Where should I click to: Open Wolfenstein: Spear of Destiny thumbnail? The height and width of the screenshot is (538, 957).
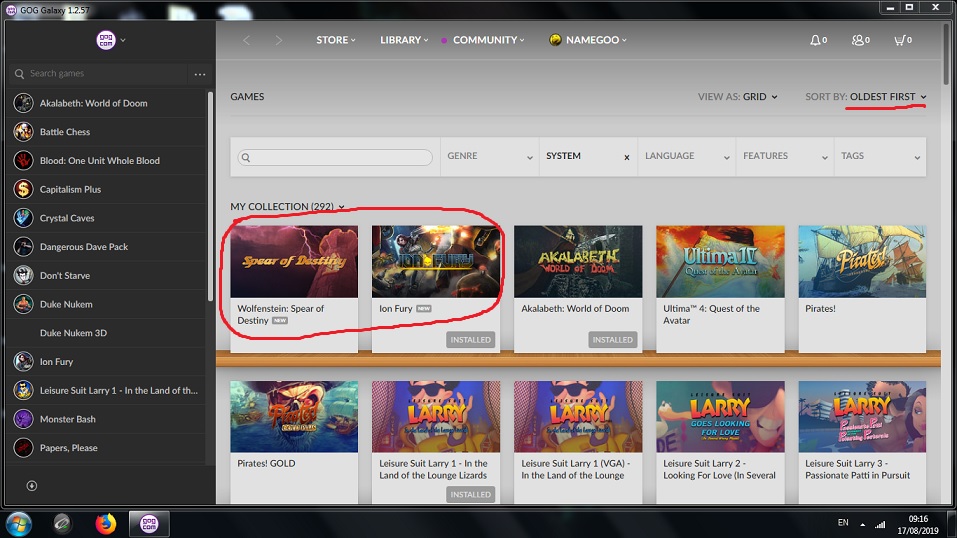tap(294, 261)
